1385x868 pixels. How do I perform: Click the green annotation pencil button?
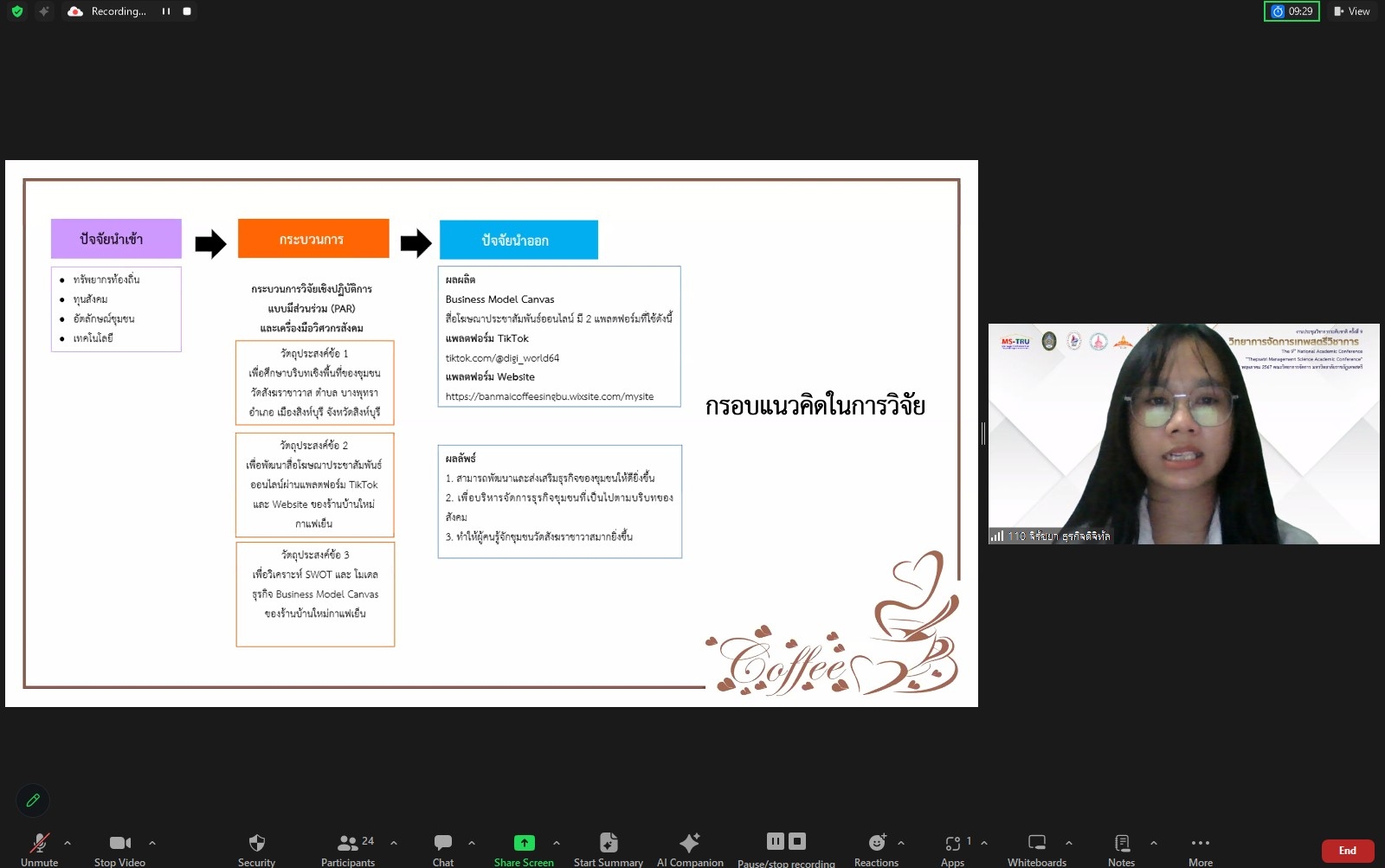[x=33, y=800]
